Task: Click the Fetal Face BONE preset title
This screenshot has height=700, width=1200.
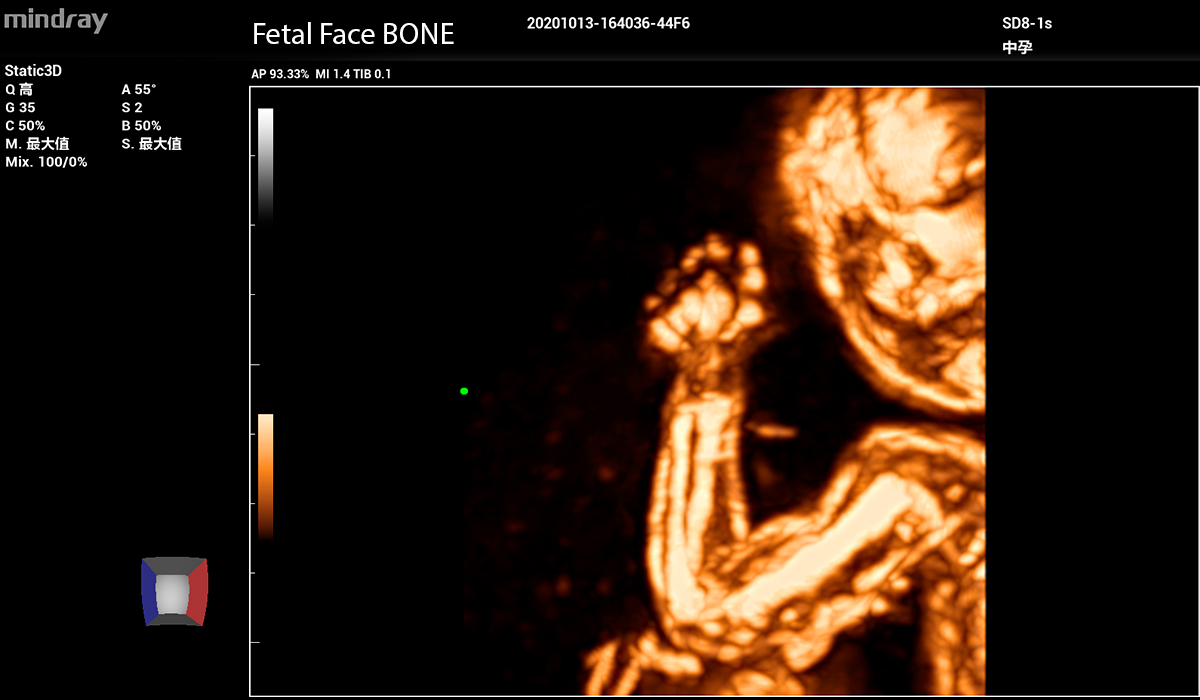Action: (x=353, y=34)
